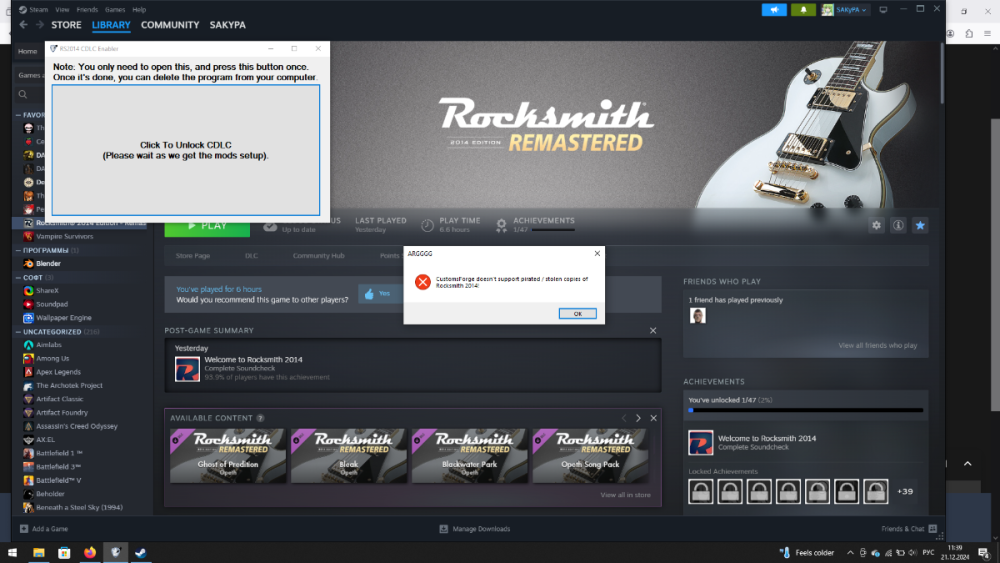
Task: Open the Friends menu
Action: click(x=87, y=10)
